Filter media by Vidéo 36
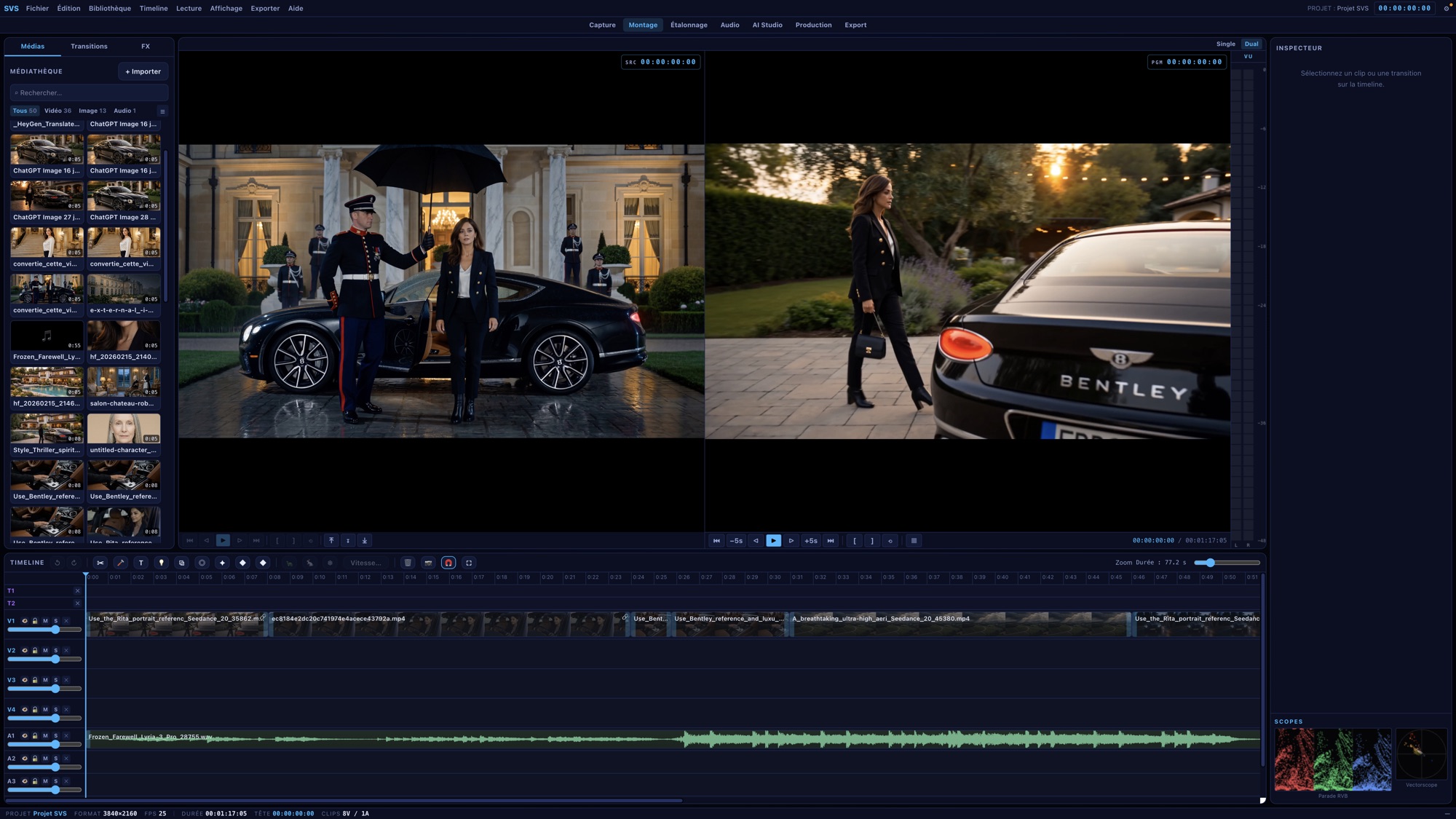1456x819 pixels. coord(58,111)
